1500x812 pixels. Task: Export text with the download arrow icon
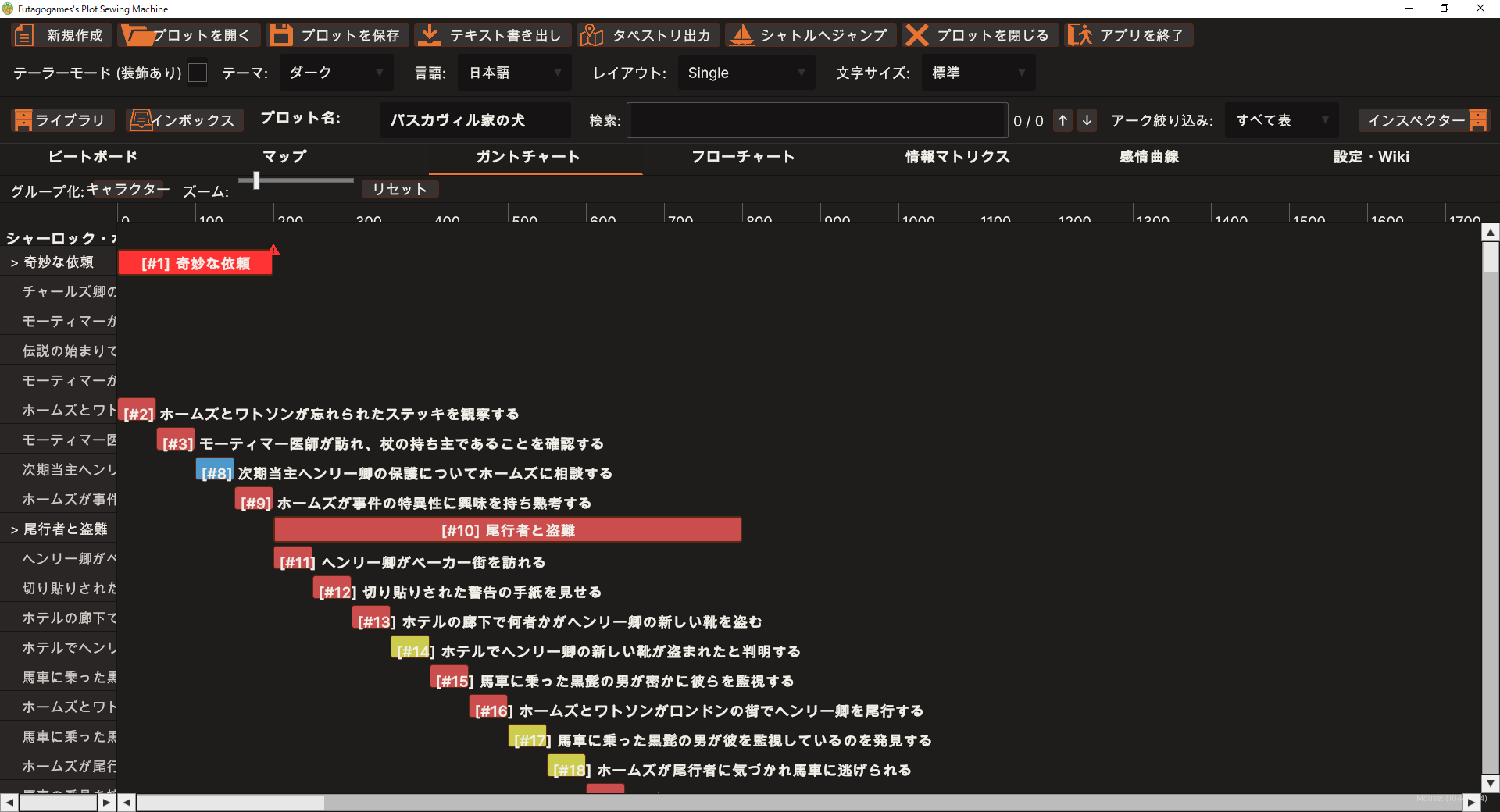[429, 35]
